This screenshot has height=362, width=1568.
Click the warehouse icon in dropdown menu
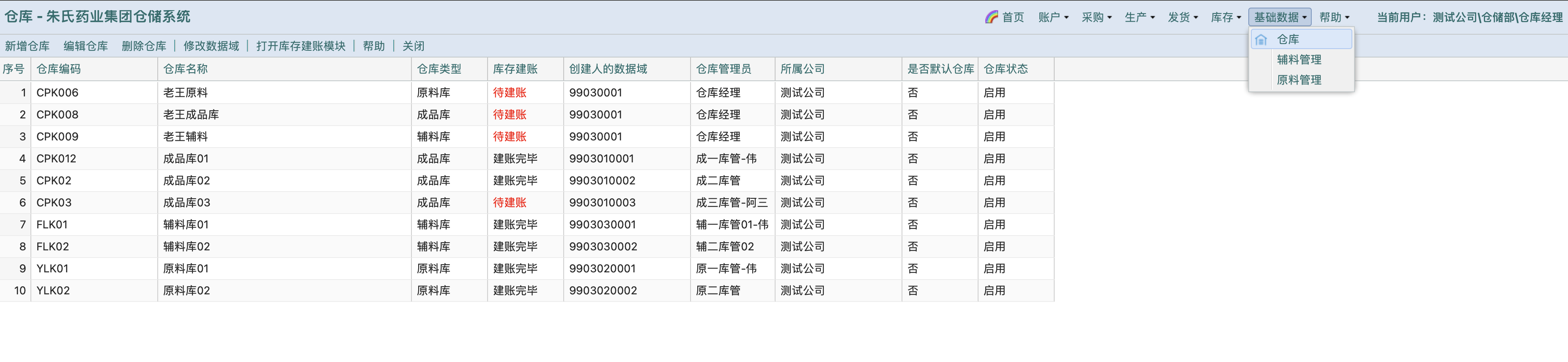[x=1261, y=40]
